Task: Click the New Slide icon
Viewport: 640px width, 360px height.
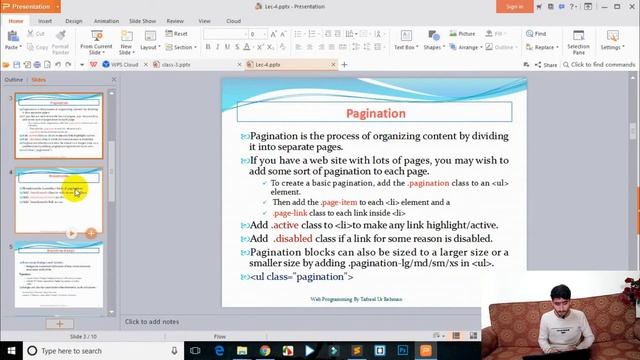Action: (127, 36)
